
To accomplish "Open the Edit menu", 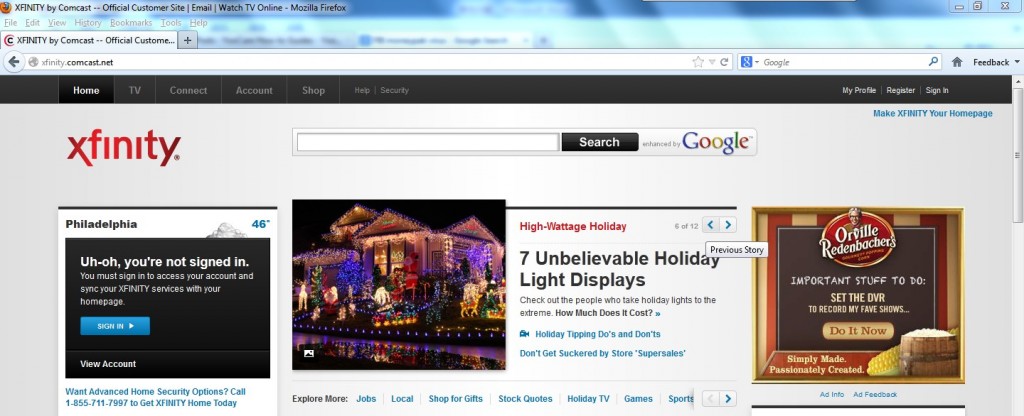I will point(32,23).
